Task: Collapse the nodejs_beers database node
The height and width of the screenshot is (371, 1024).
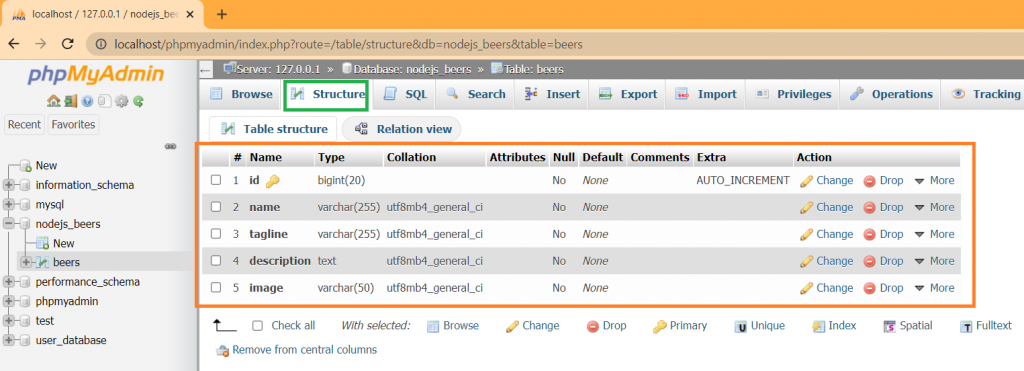Action: click(8, 224)
